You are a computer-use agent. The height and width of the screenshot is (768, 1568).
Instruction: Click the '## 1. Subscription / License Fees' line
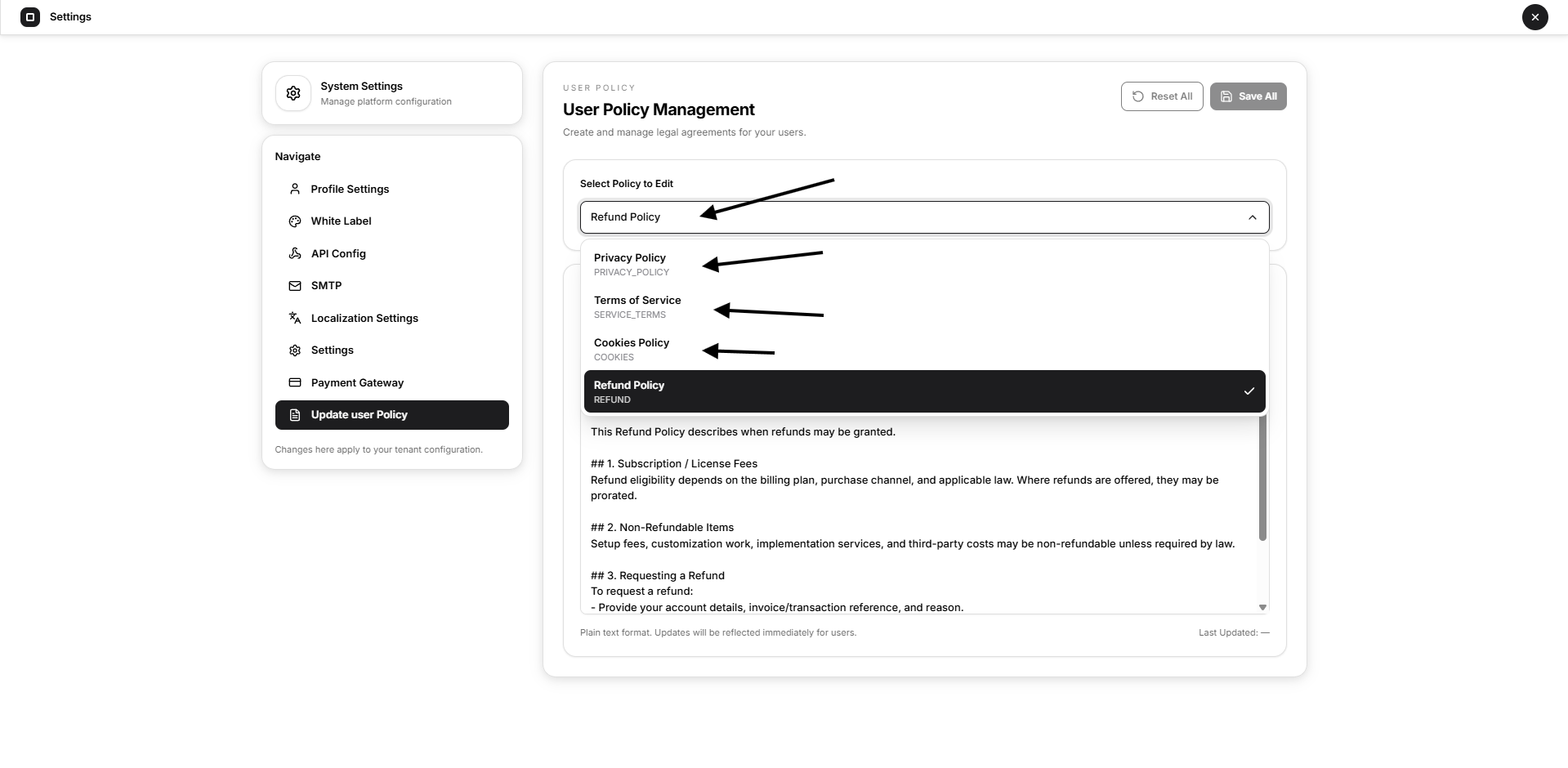click(x=674, y=463)
